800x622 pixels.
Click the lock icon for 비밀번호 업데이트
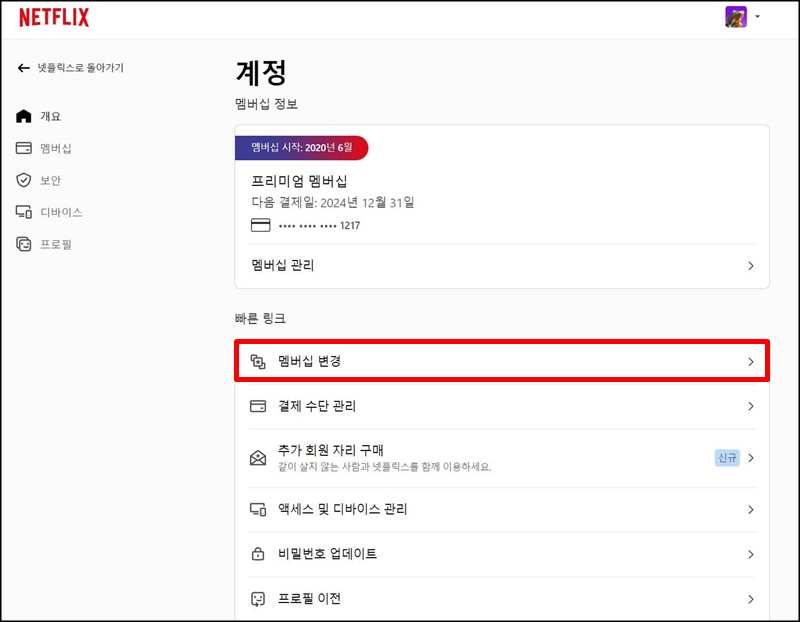(258, 554)
